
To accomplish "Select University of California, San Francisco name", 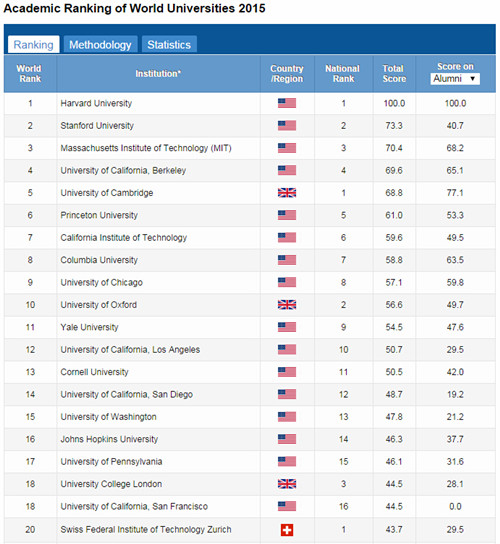I will point(134,507).
